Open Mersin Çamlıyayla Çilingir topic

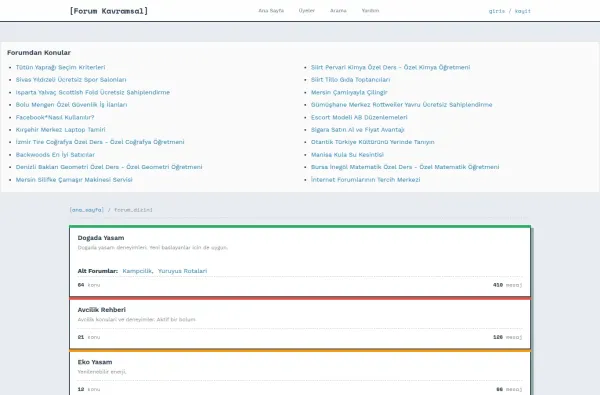tap(349, 92)
